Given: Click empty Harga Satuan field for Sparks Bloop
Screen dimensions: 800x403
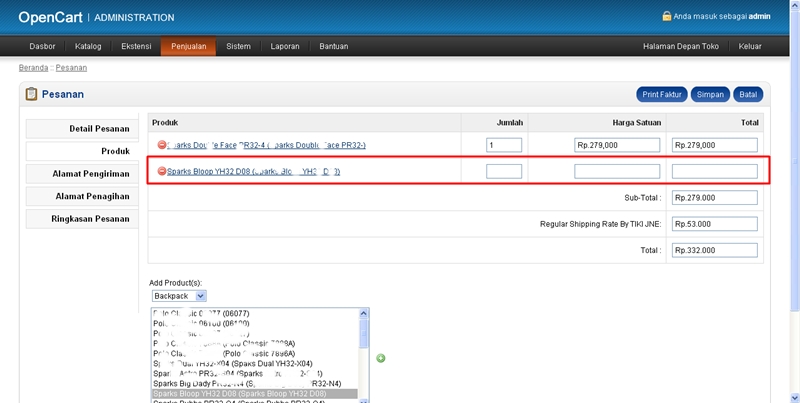Looking at the screenshot, I should pos(617,171).
